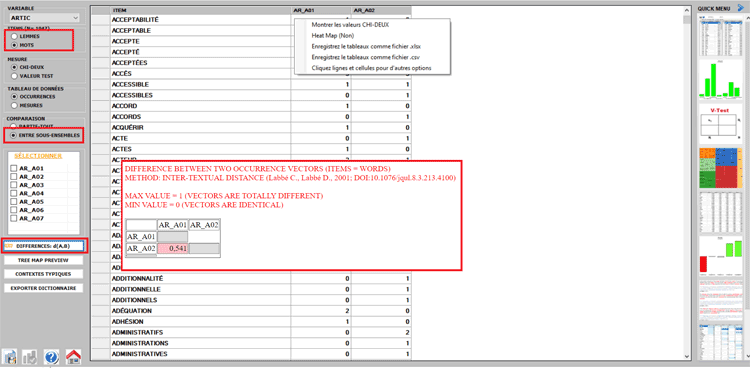Screen dimensions: 750x368
Task: Select the ADMINISTRATIVES row
Action: (x=251, y=354)
